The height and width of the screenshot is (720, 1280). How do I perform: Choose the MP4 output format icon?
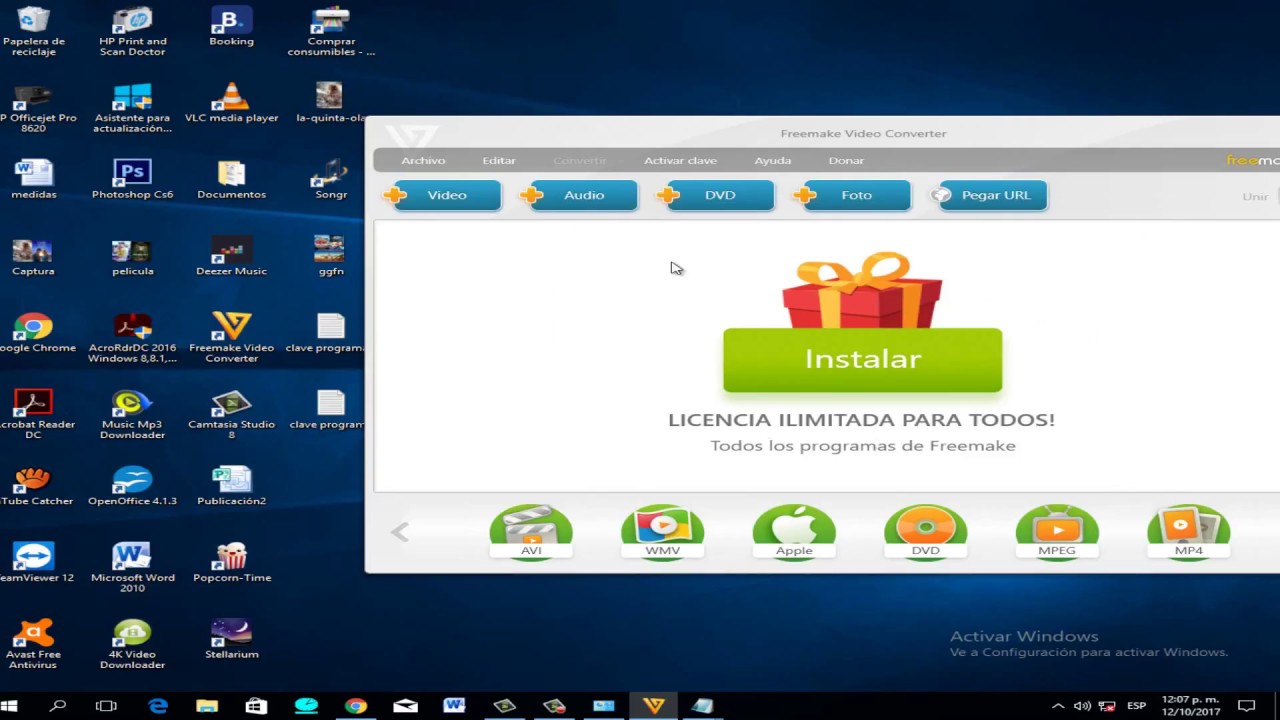click(1188, 531)
